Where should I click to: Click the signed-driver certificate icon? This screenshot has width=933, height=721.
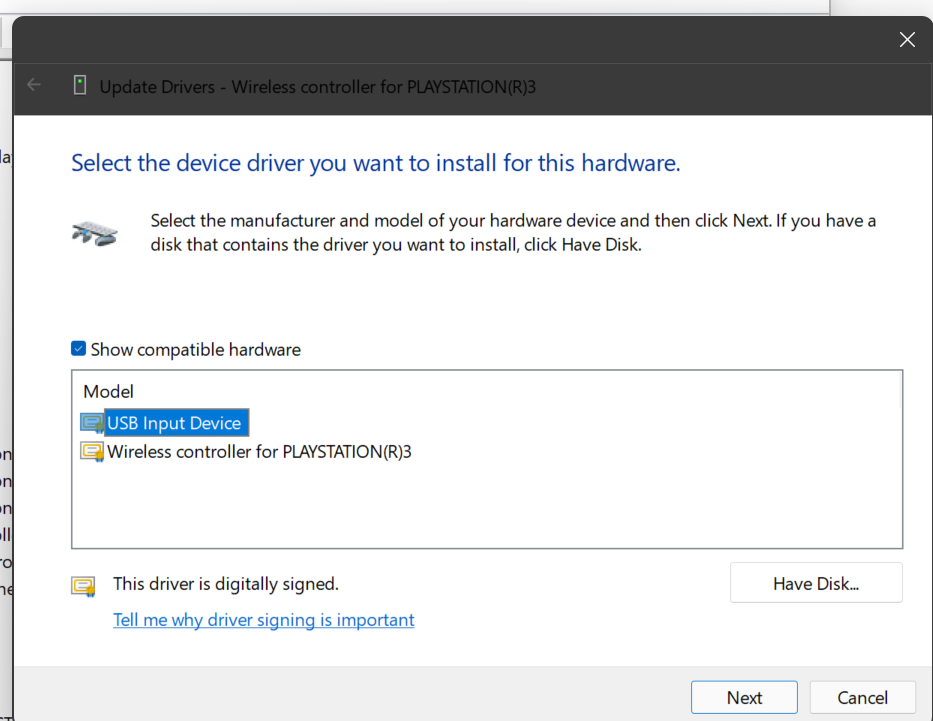point(83,586)
